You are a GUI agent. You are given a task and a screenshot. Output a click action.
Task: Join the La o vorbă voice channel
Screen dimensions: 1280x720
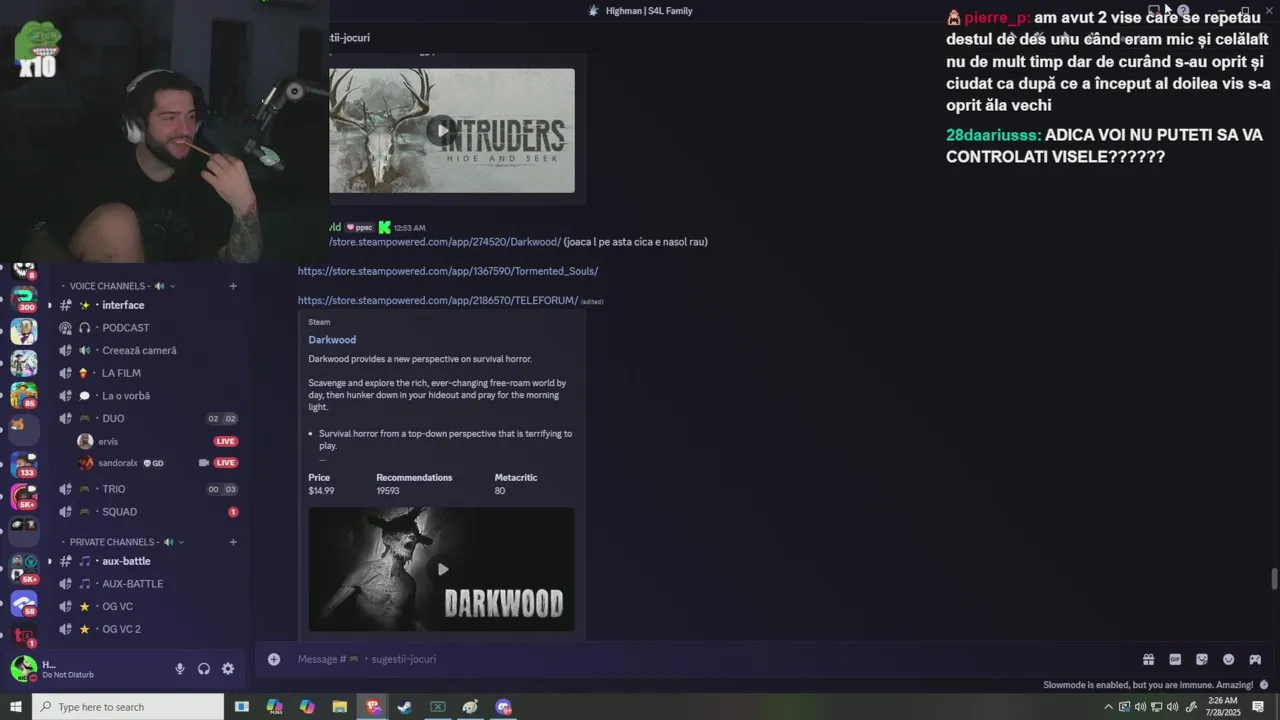click(148, 396)
